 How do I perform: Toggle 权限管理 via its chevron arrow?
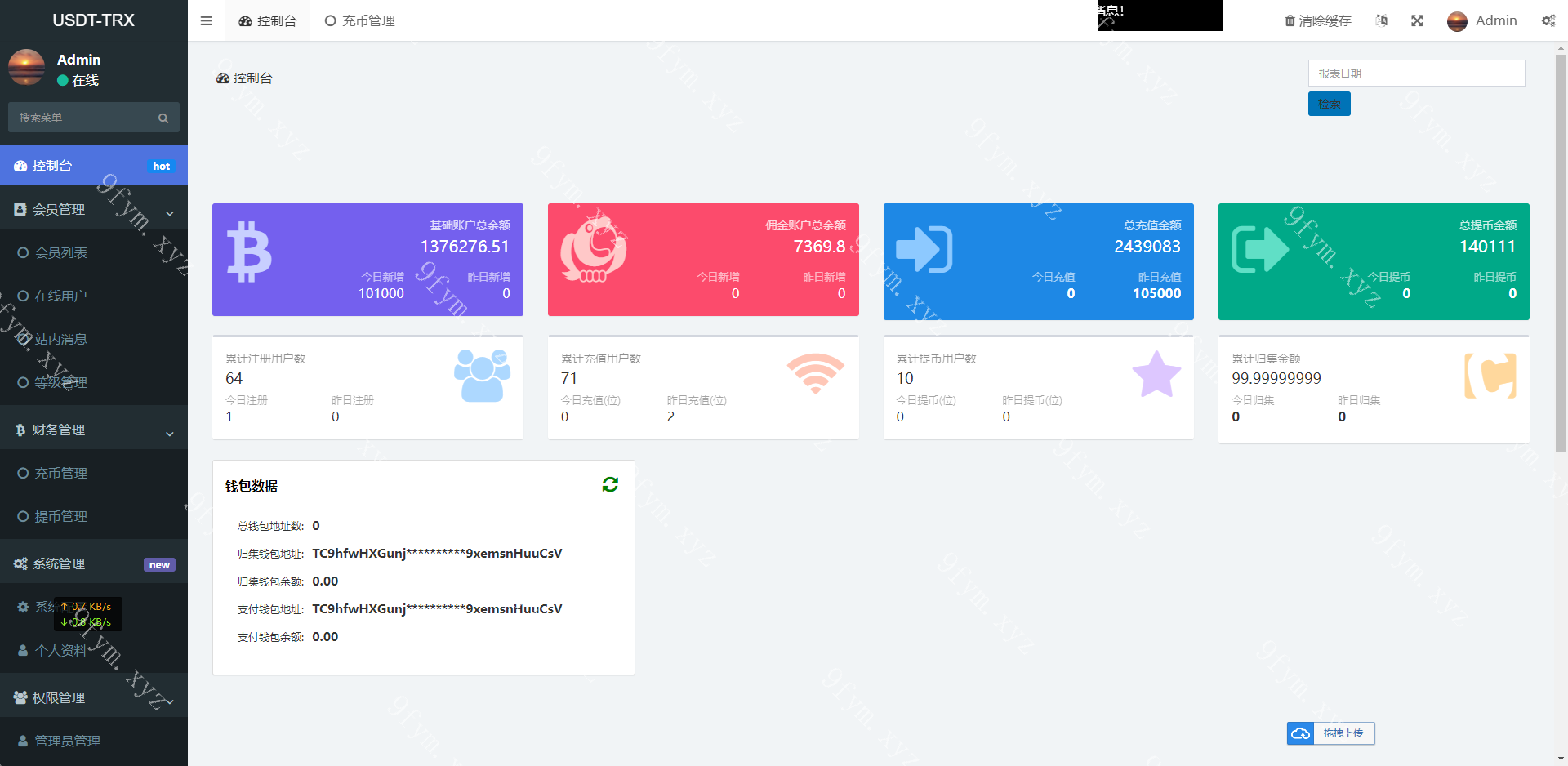(x=170, y=701)
